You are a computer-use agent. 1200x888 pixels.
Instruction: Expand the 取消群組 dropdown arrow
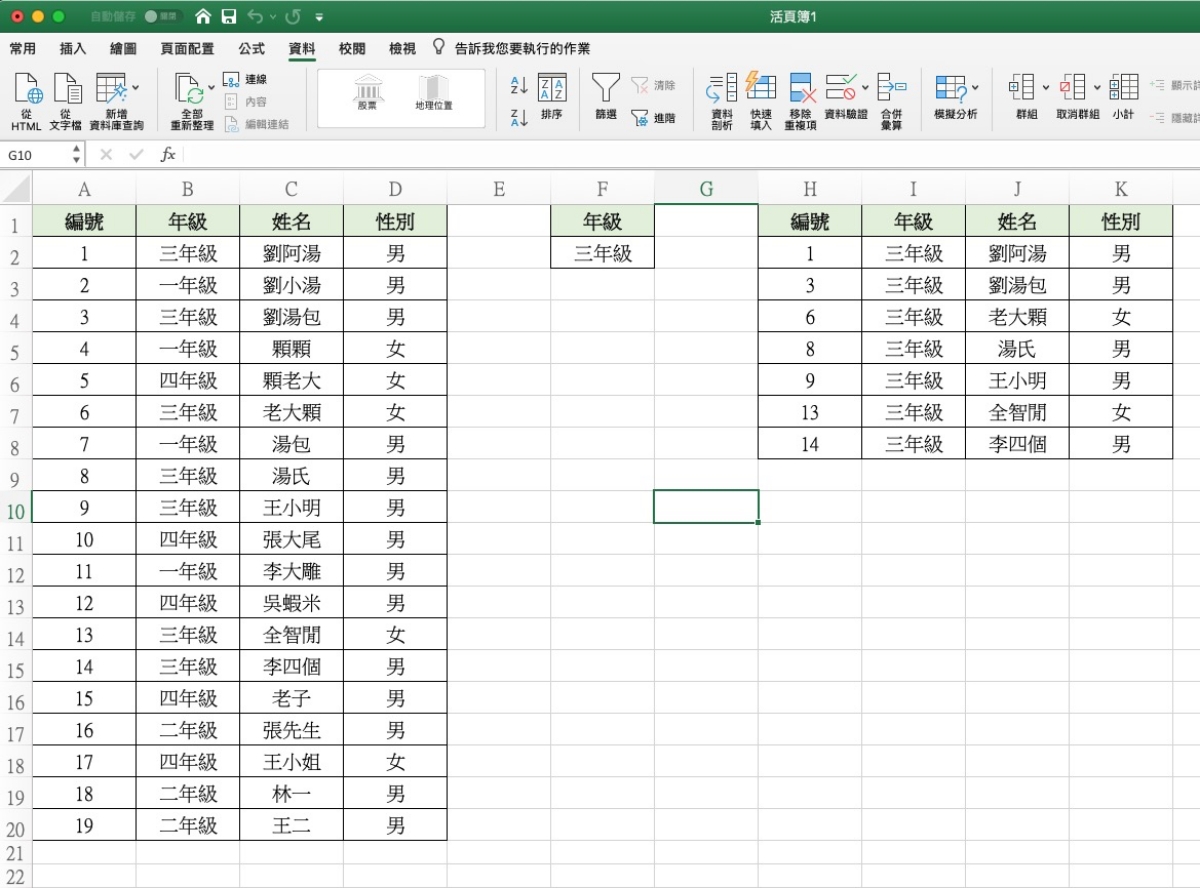(x=1097, y=87)
